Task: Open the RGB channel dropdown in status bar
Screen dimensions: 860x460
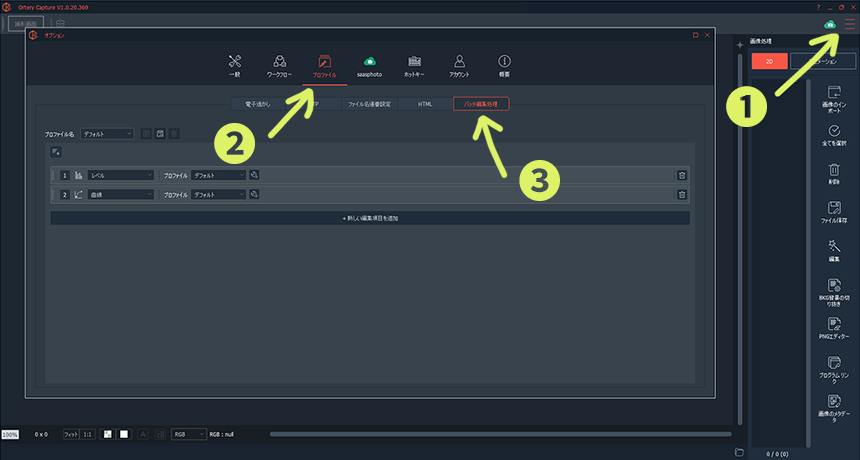Action: coord(188,434)
